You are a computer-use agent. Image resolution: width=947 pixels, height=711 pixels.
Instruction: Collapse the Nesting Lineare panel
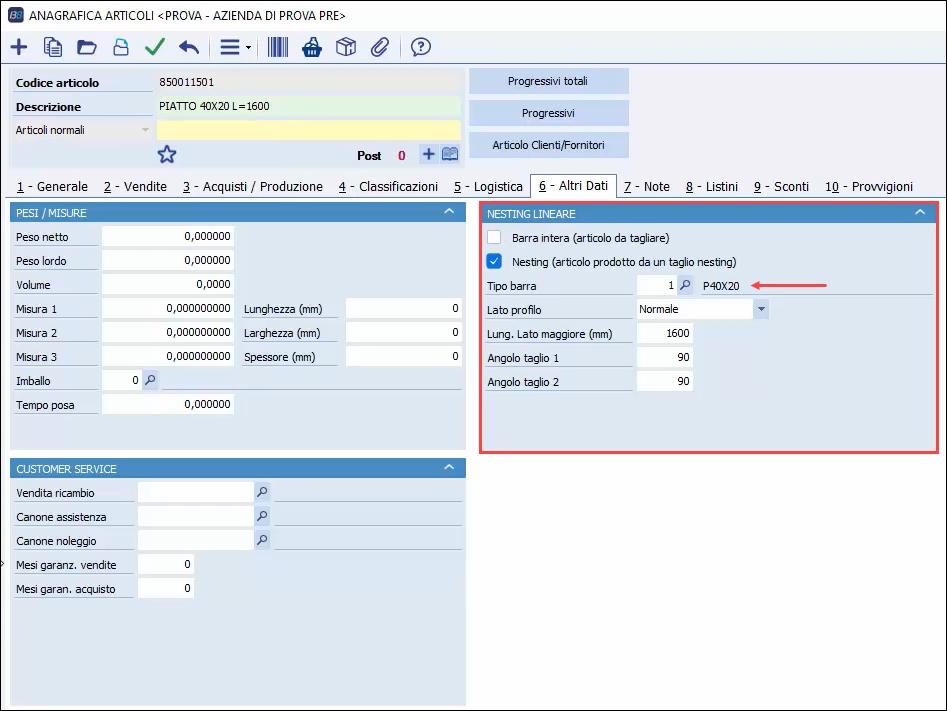point(919,213)
